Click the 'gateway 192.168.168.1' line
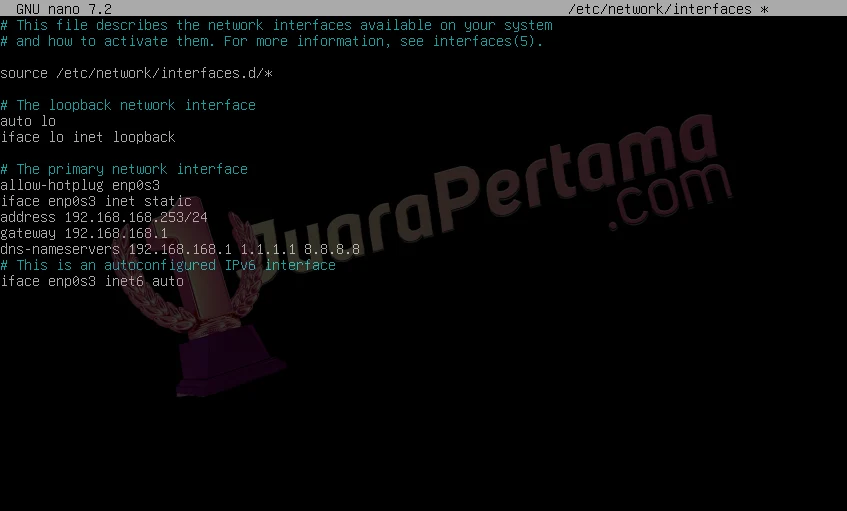Image resolution: width=847 pixels, height=511 pixels. [x=84, y=233]
